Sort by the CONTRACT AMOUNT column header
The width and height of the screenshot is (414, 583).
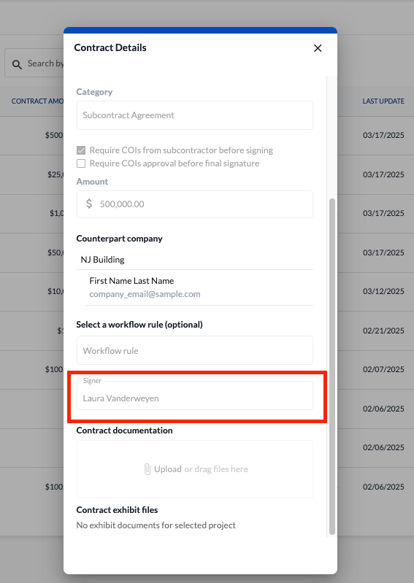37,101
